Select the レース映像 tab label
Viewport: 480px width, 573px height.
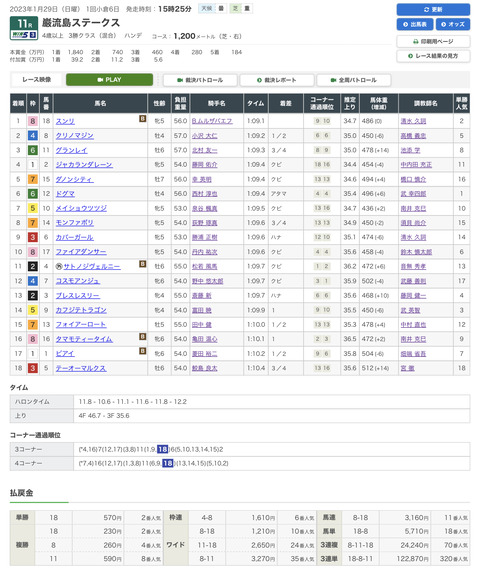pos(37,80)
